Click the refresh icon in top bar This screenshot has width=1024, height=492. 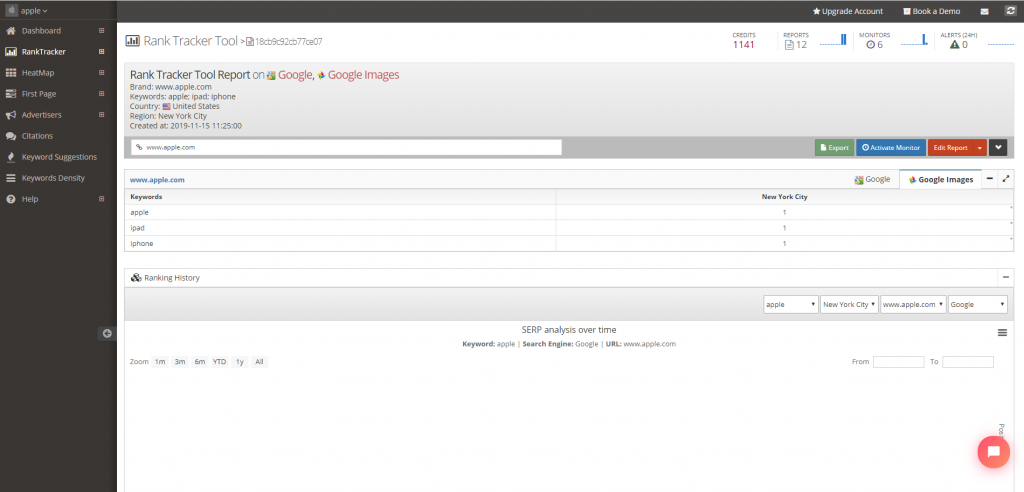[1010, 11]
